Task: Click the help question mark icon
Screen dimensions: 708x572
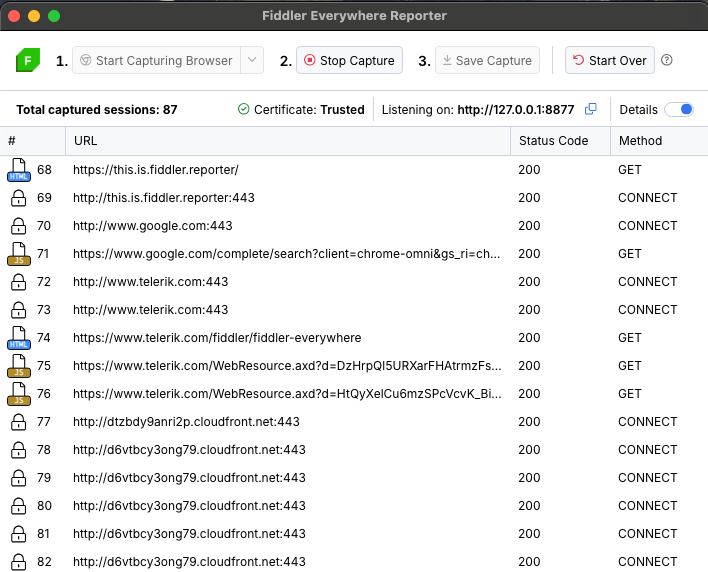Action: (667, 60)
